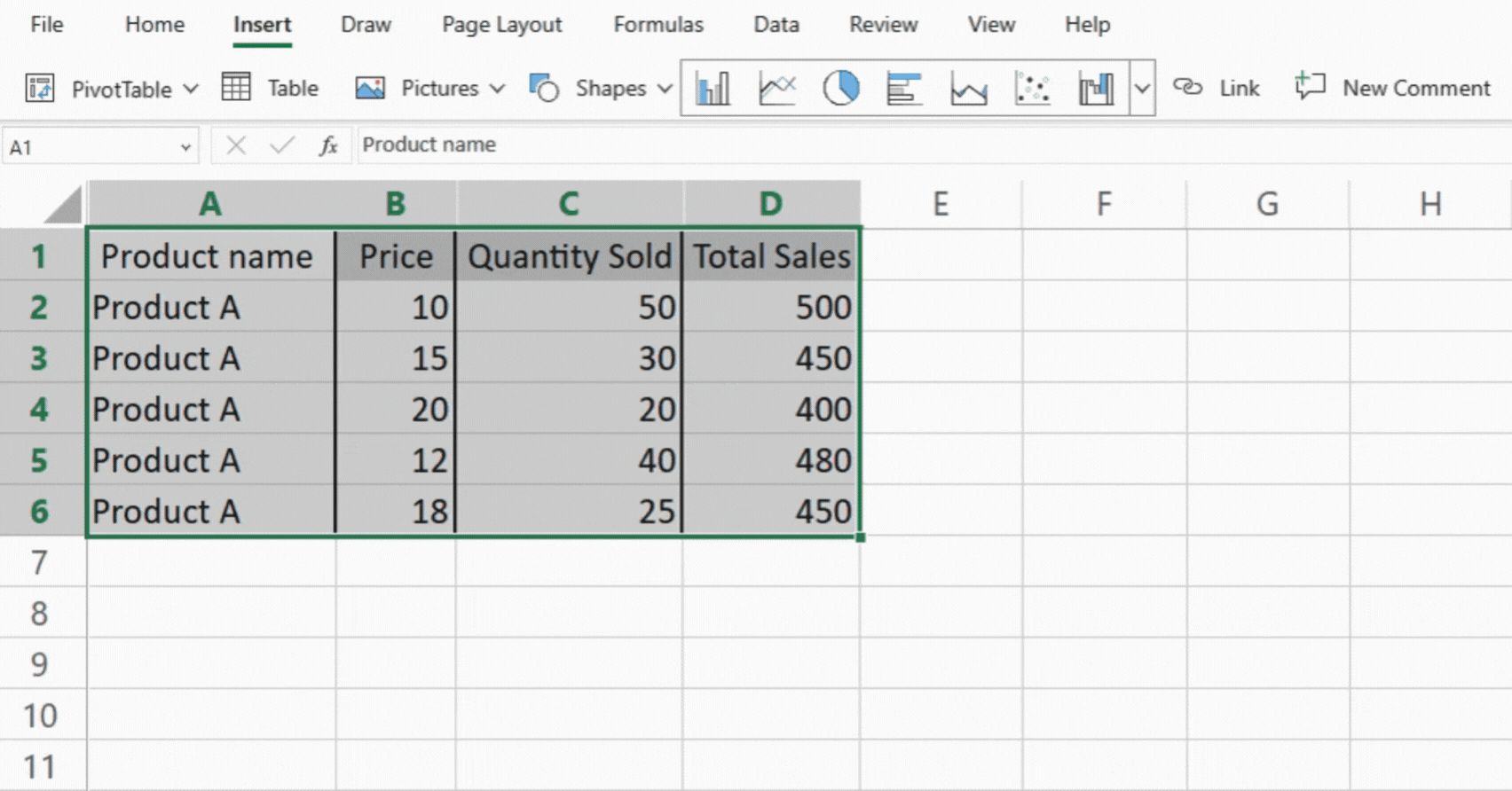This screenshot has width=1512, height=791.
Task: Click the Link button label
Action: 1239,88
